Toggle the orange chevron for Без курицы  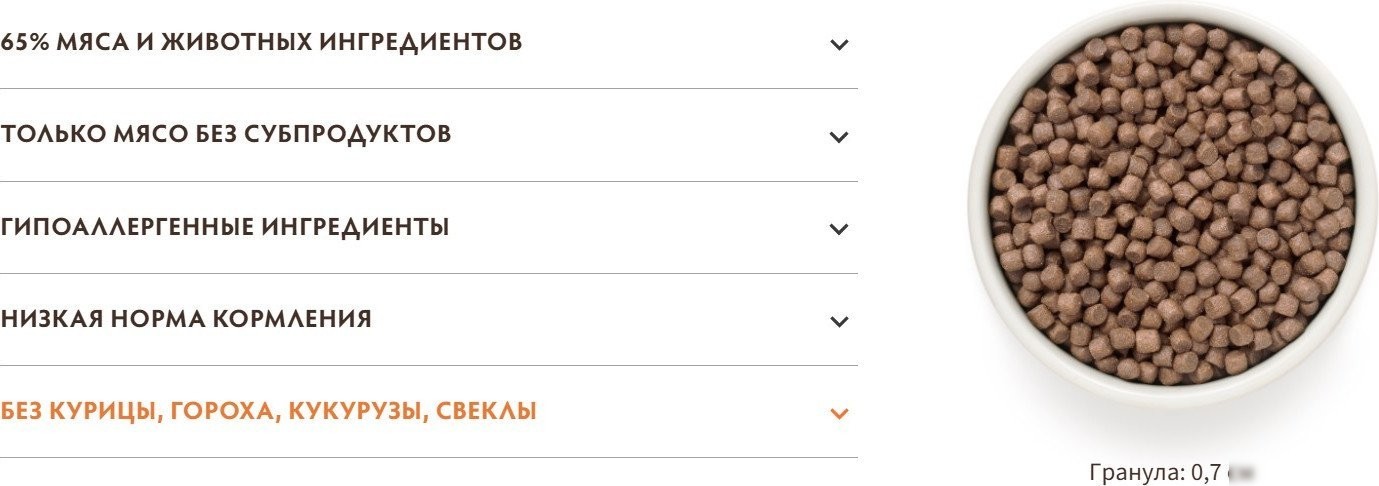click(x=839, y=413)
